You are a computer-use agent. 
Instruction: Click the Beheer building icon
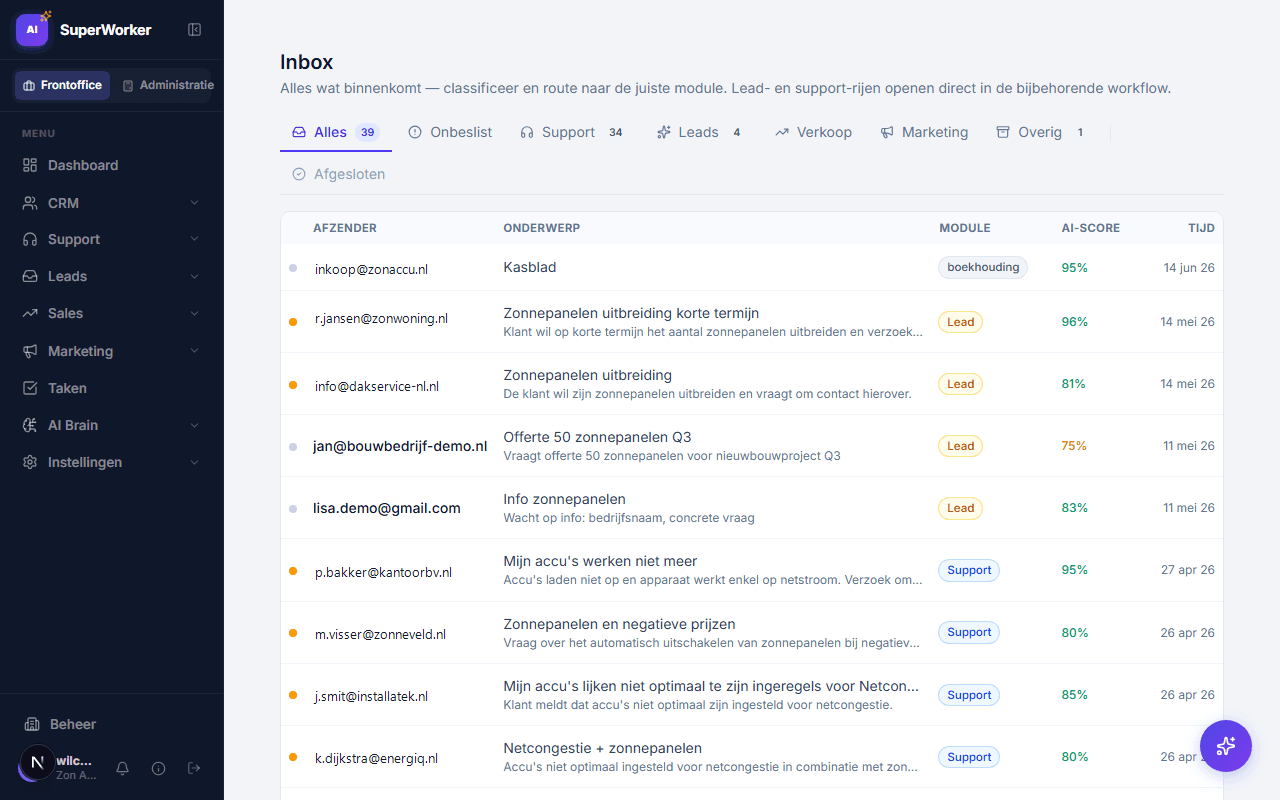coord(32,724)
